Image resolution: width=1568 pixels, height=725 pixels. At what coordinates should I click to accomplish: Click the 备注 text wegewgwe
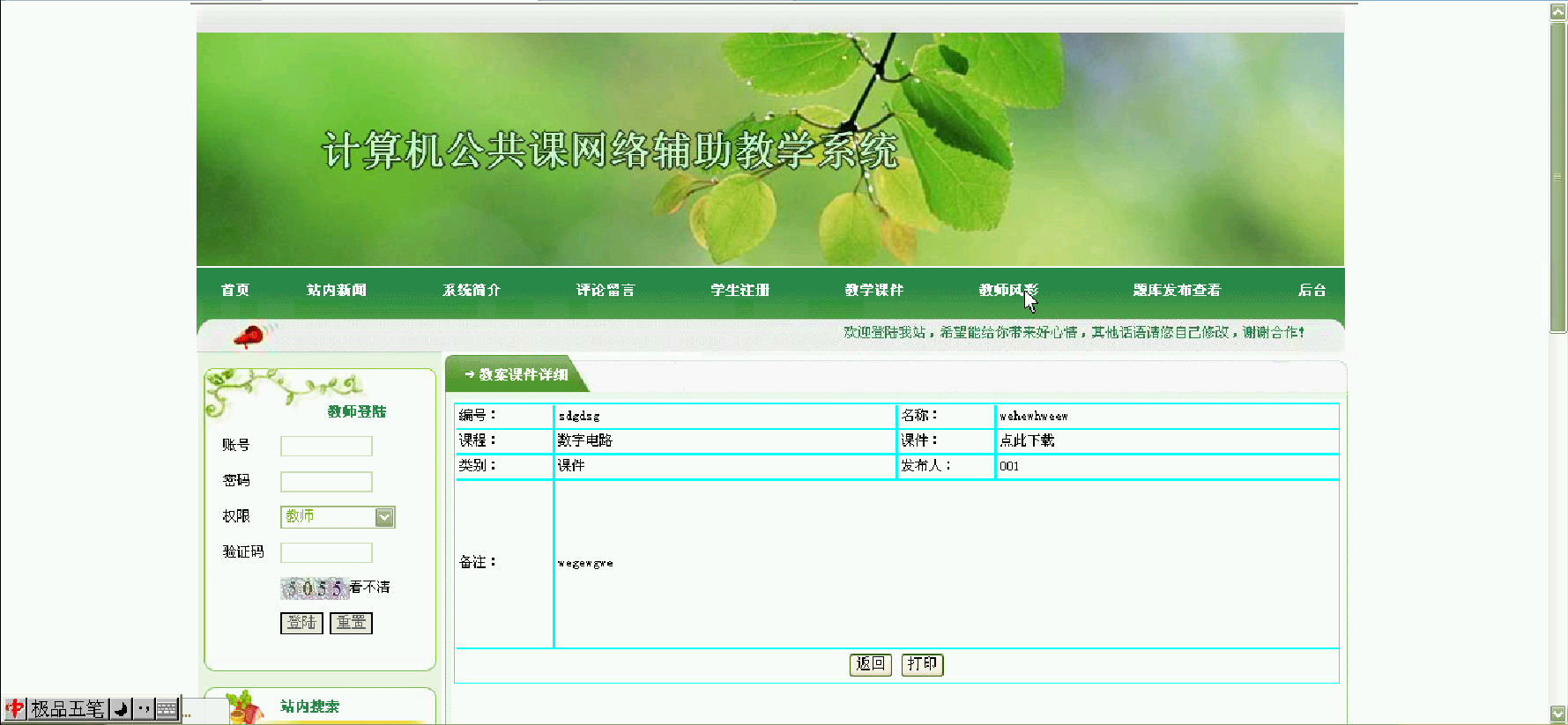[585, 563]
